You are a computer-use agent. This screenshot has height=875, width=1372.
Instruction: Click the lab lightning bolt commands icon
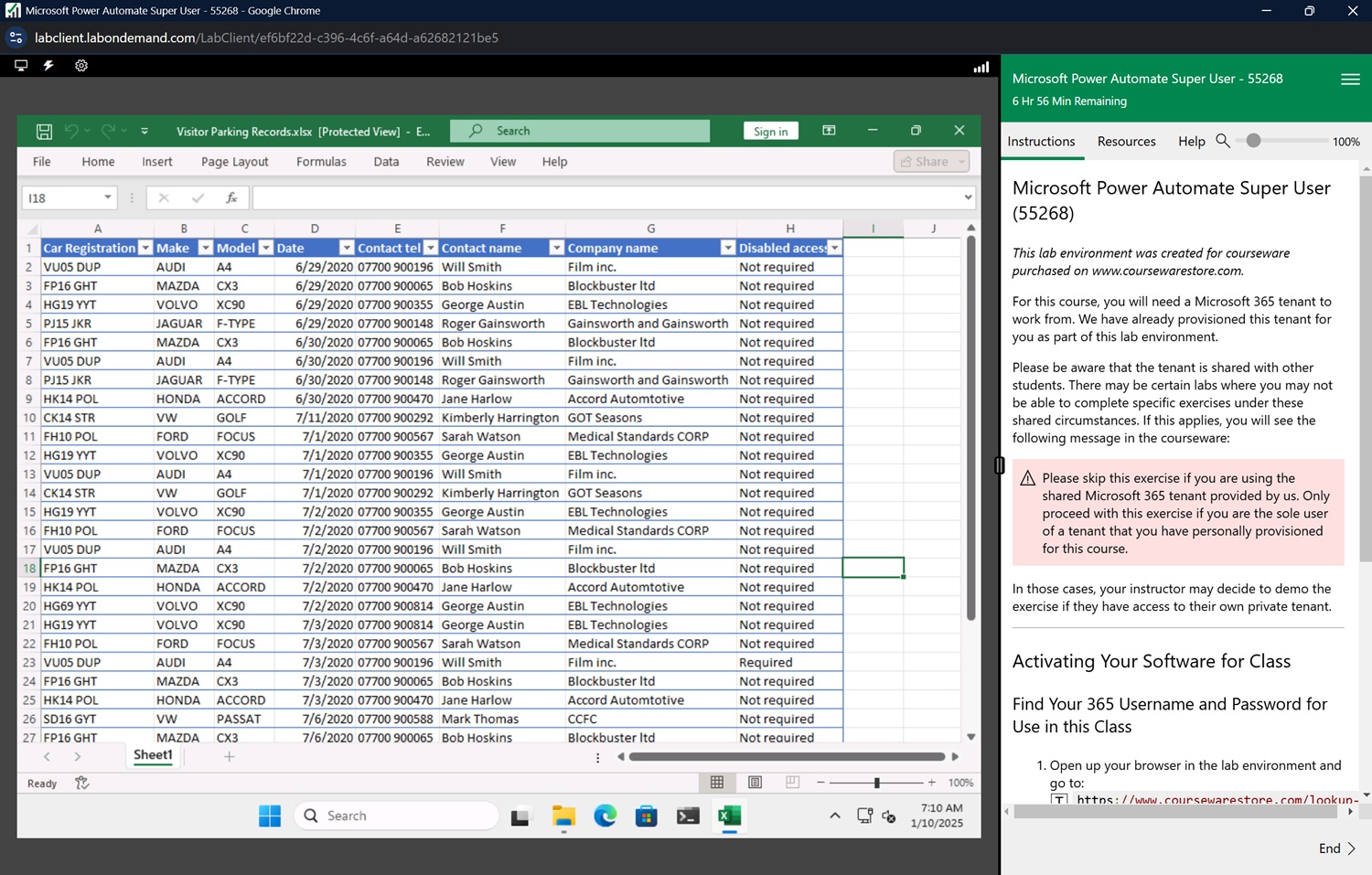(48, 66)
